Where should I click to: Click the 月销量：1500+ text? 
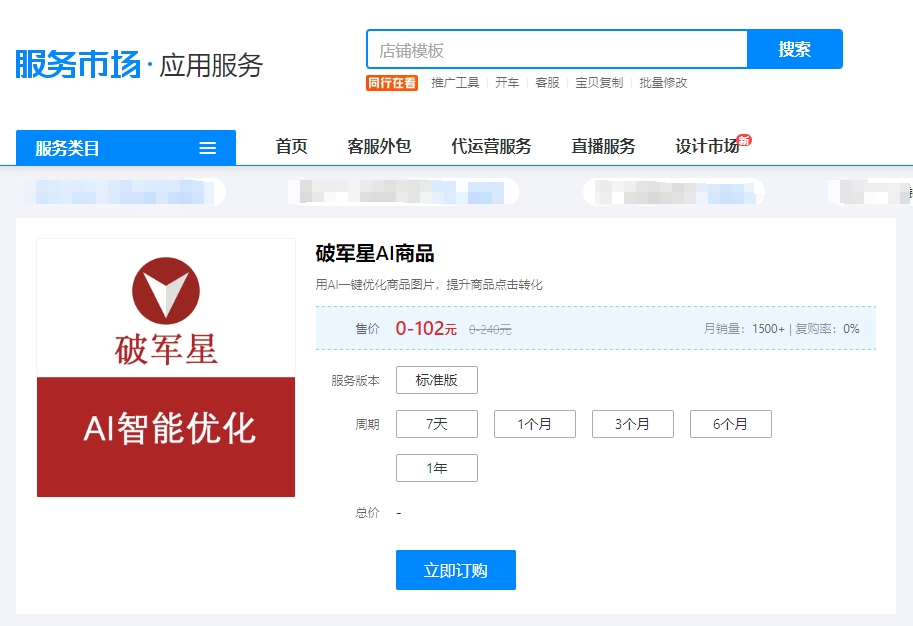(744, 328)
